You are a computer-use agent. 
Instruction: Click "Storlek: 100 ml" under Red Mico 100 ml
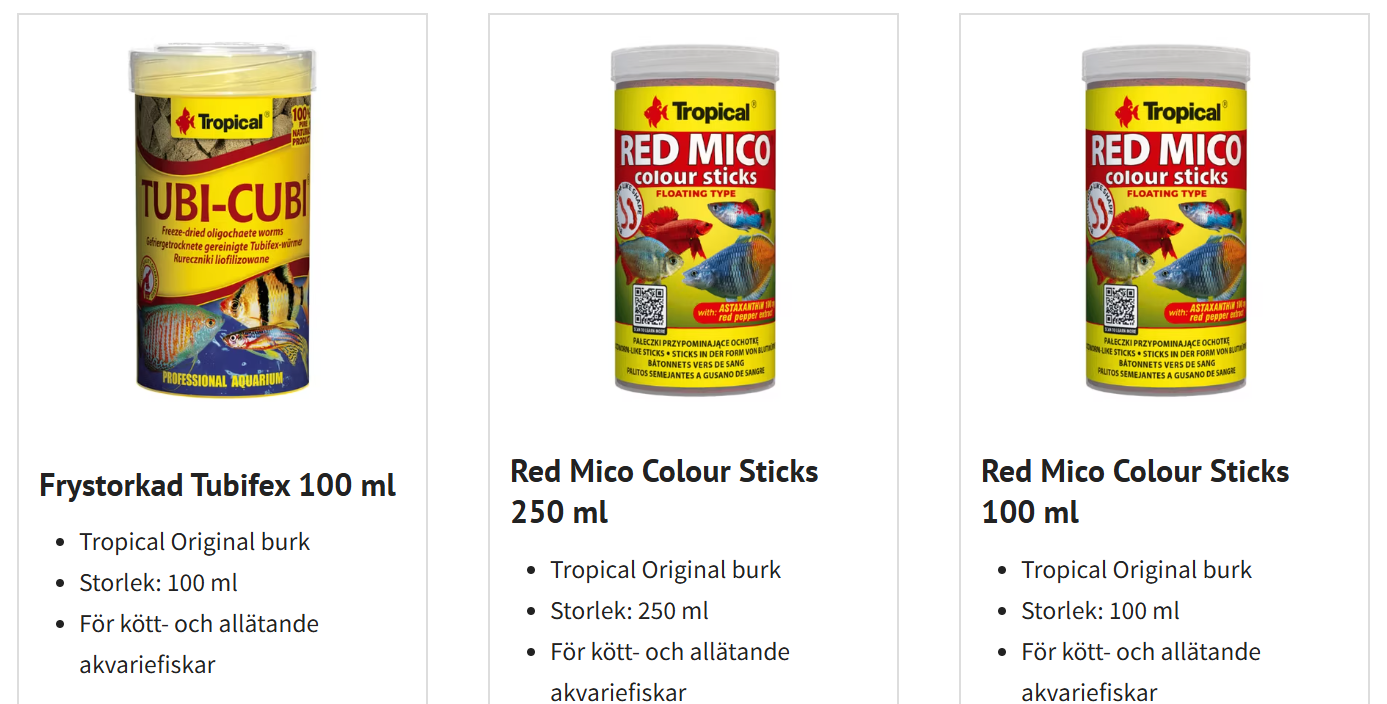[1100, 611]
